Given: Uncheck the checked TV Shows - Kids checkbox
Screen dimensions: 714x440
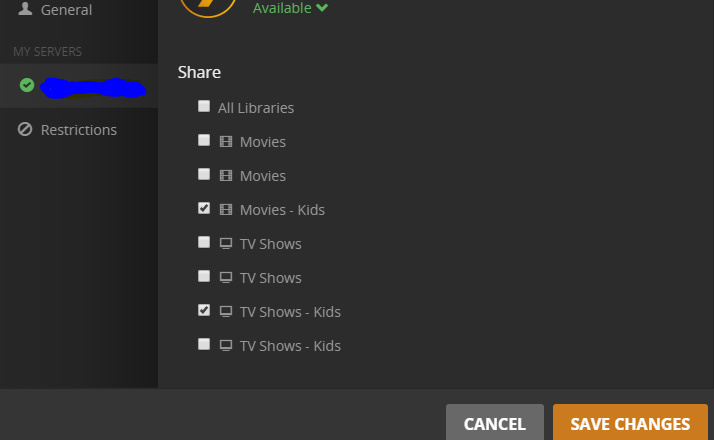Looking at the screenshot, I should [204, 310].
